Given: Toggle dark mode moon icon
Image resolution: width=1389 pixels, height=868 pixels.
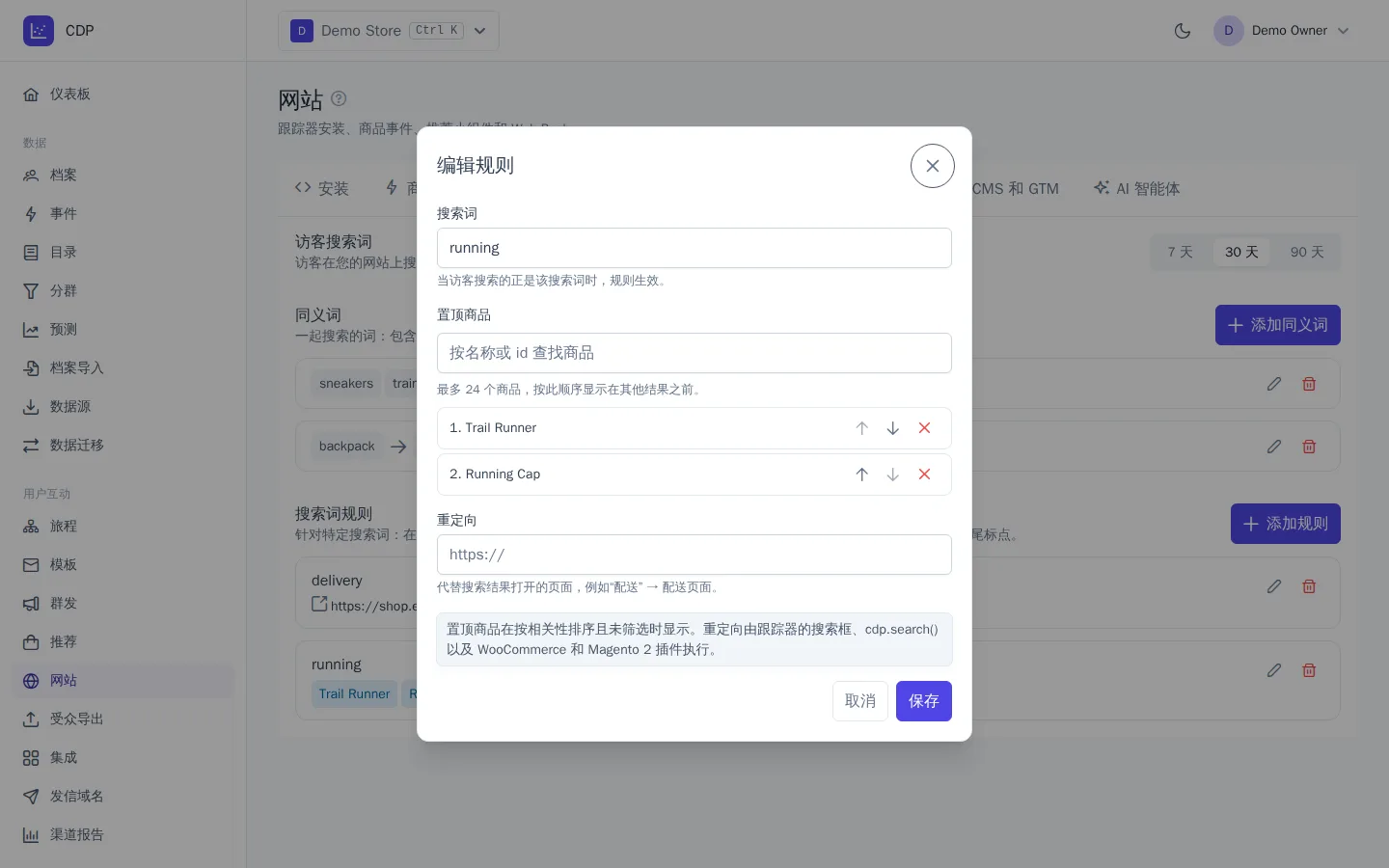Looking at the screenshot, I should coord(1183,31).
